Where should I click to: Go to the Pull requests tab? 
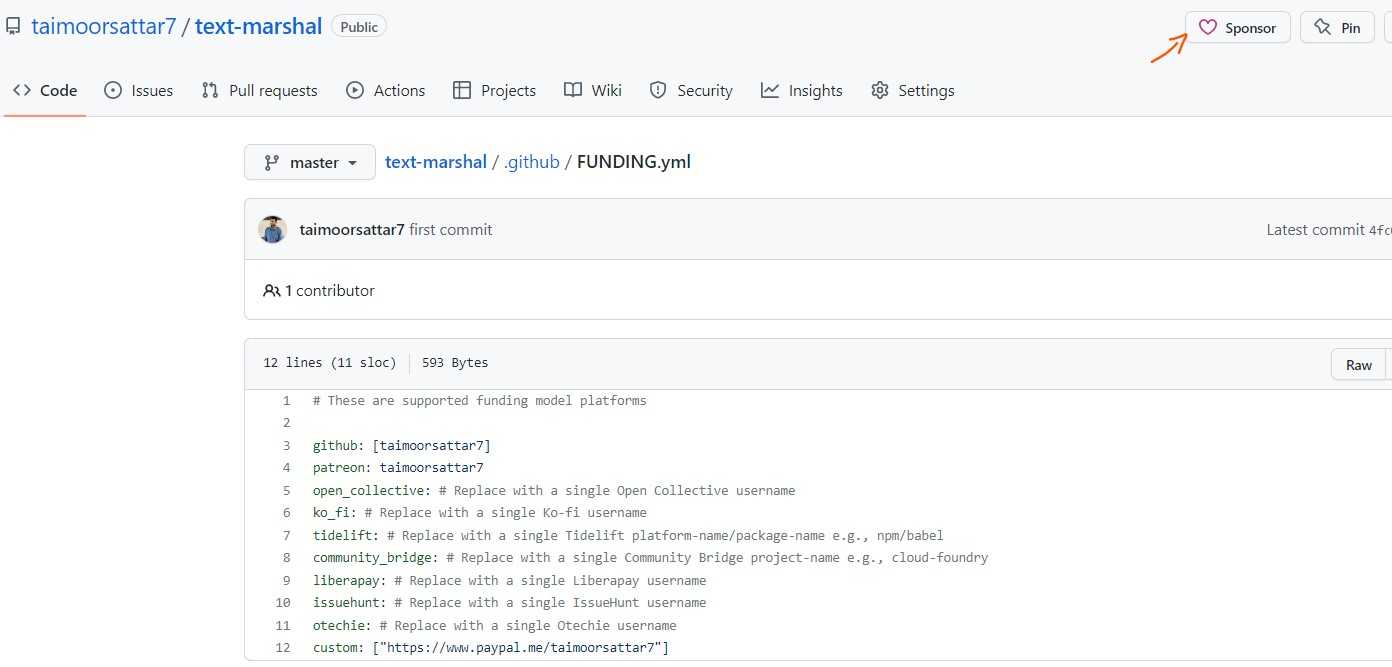point(260,91)
